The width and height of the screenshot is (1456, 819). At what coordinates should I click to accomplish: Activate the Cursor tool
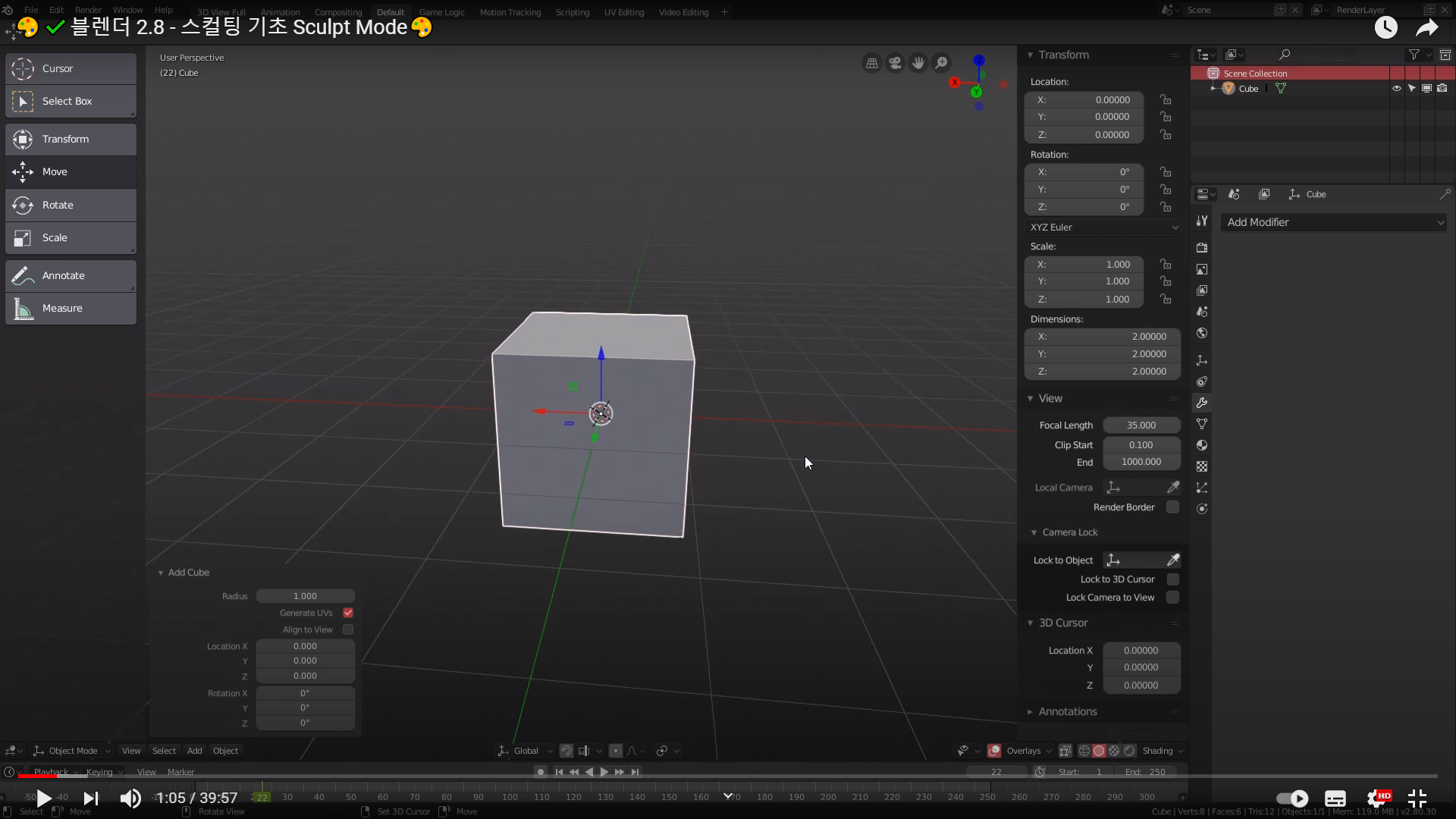[71, 68]
